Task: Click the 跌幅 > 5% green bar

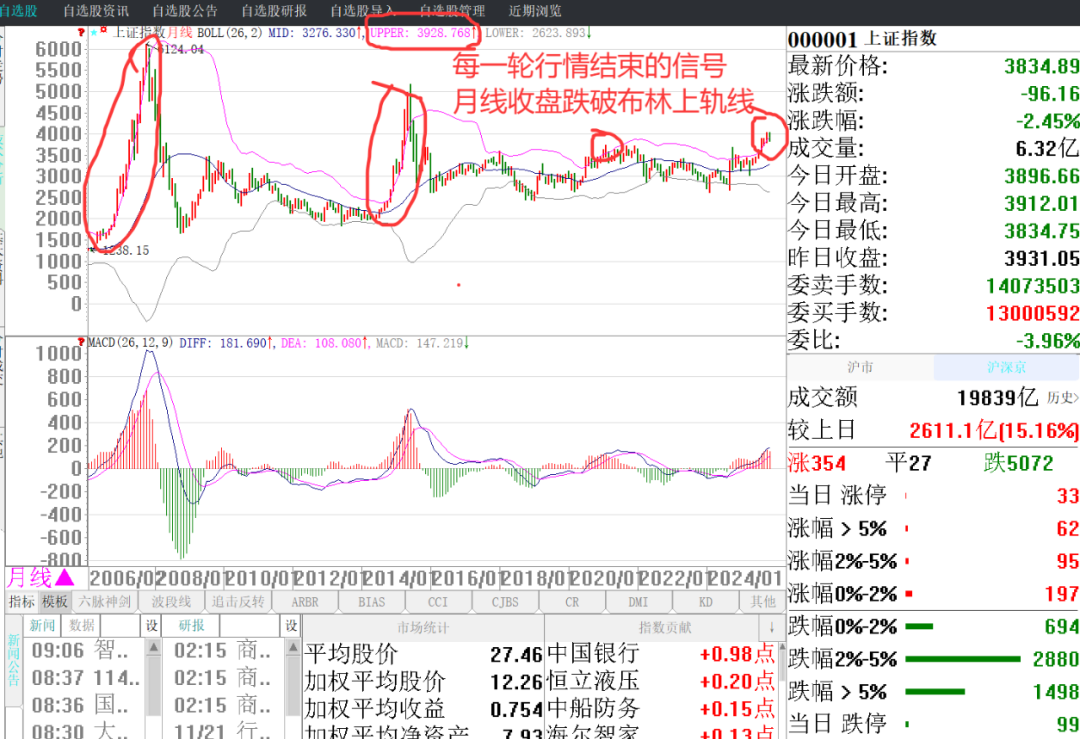Action: [x=935, y=691]
